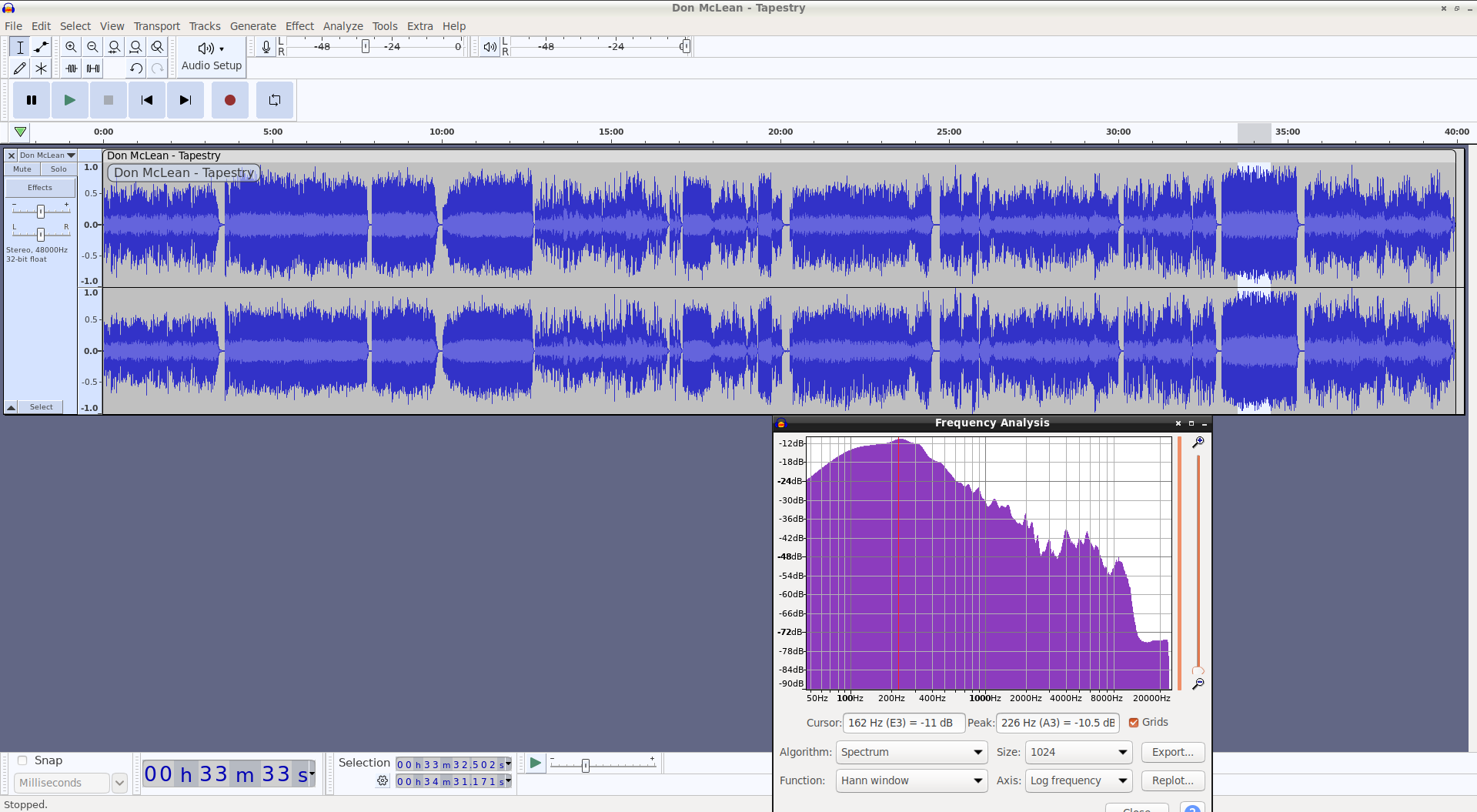Screen dimensions: 1477x812
Task: Open the Size 1024 dropdown
Action: click(x=1079, y=752)
